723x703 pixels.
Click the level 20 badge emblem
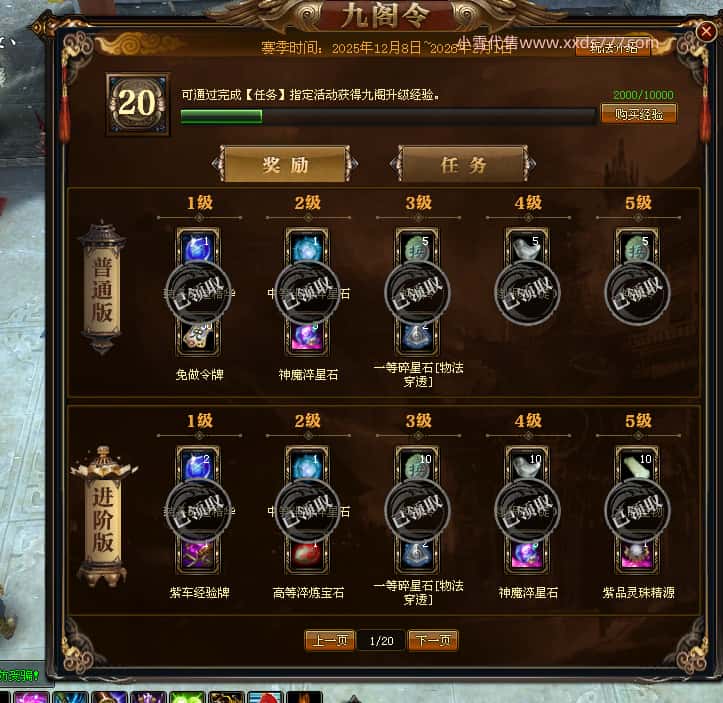(x=138, y=104)
